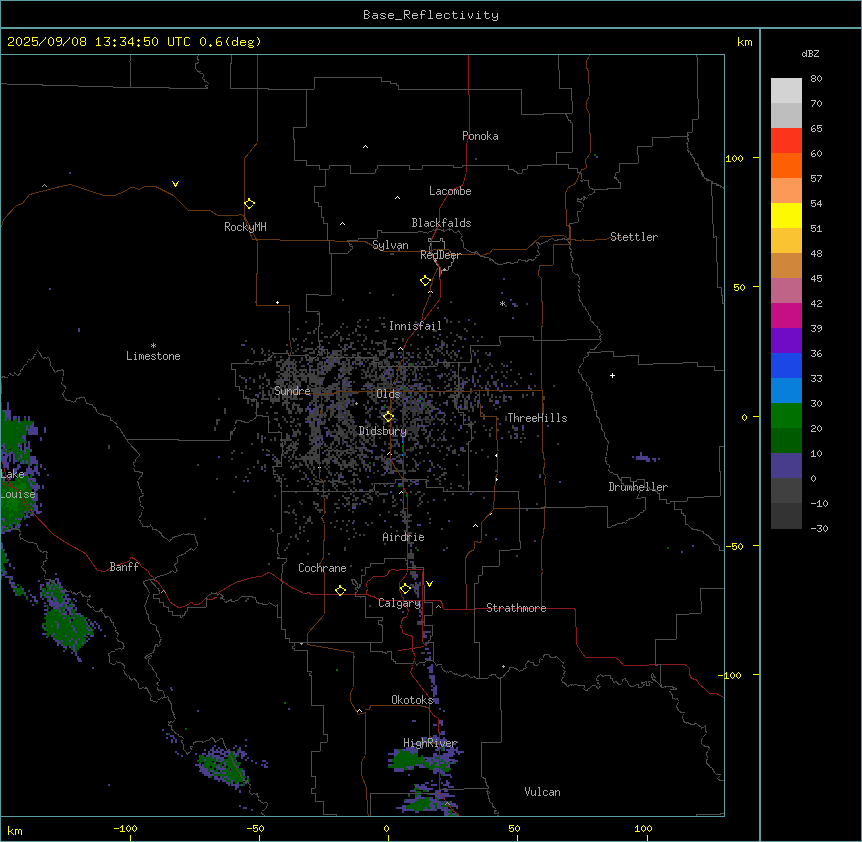Click the Blackfalds city label
Screen dimensions: 862x842
(441, 223)
